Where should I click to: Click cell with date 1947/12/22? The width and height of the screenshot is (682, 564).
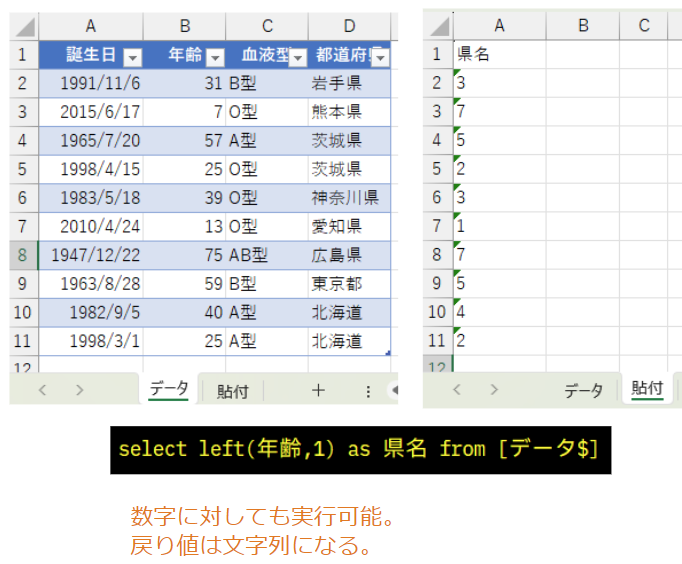(91, 255)
